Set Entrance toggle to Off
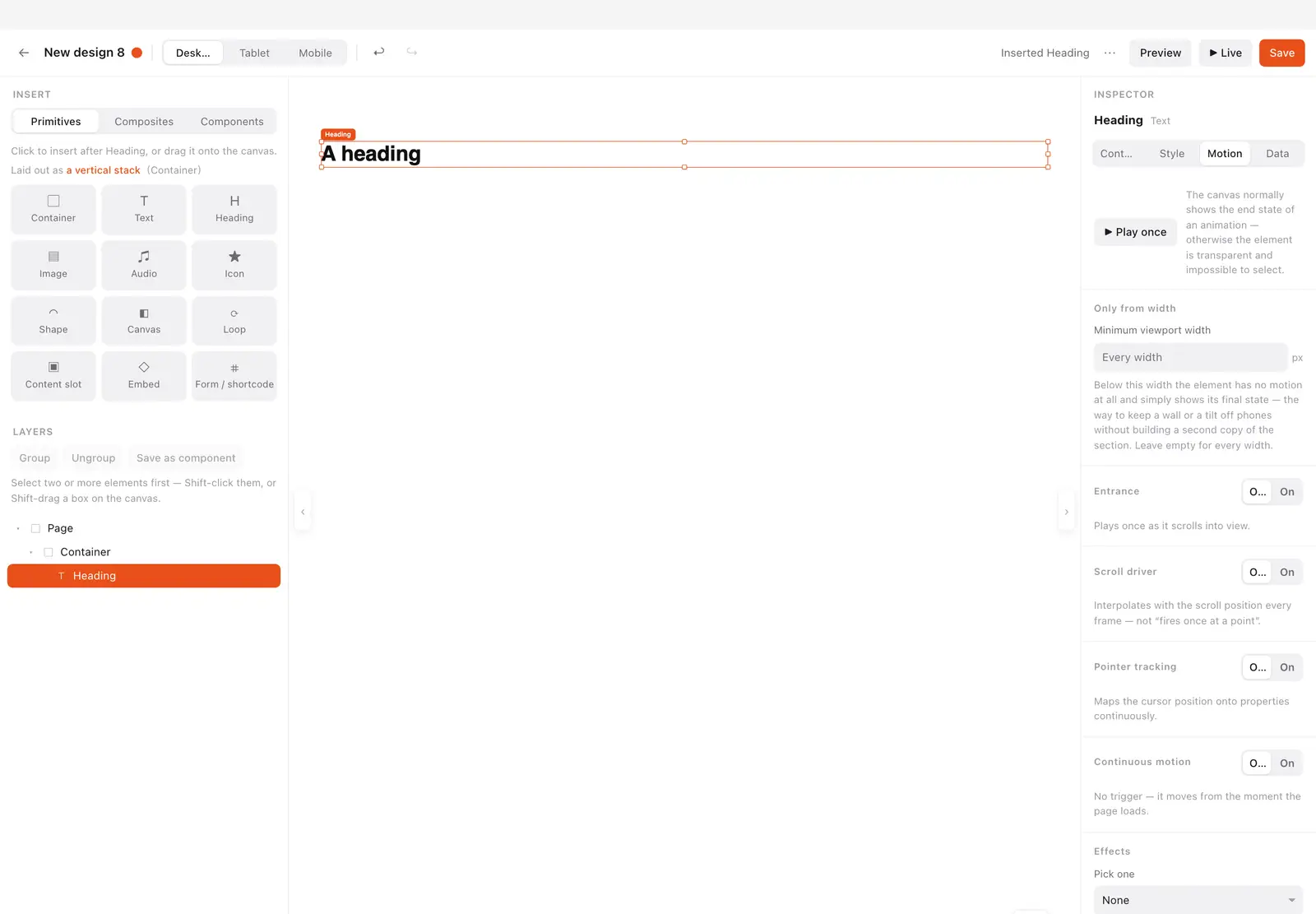The height and width of the screenshot is (914, 1316). pos(1258,492)
